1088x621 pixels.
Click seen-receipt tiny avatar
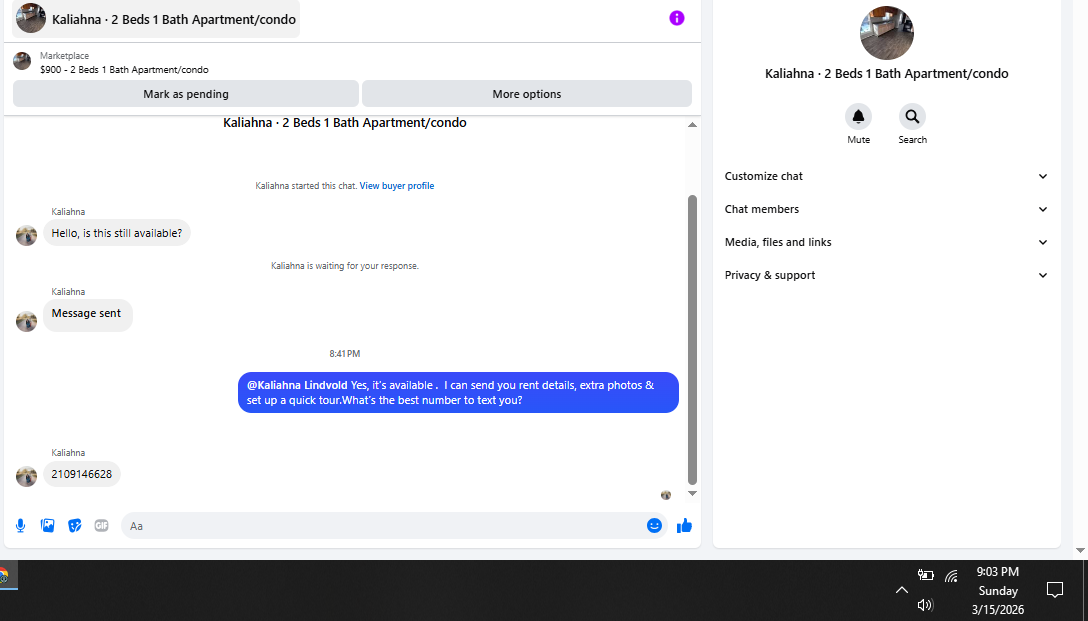pyautogui.click(x=666, y=495)
